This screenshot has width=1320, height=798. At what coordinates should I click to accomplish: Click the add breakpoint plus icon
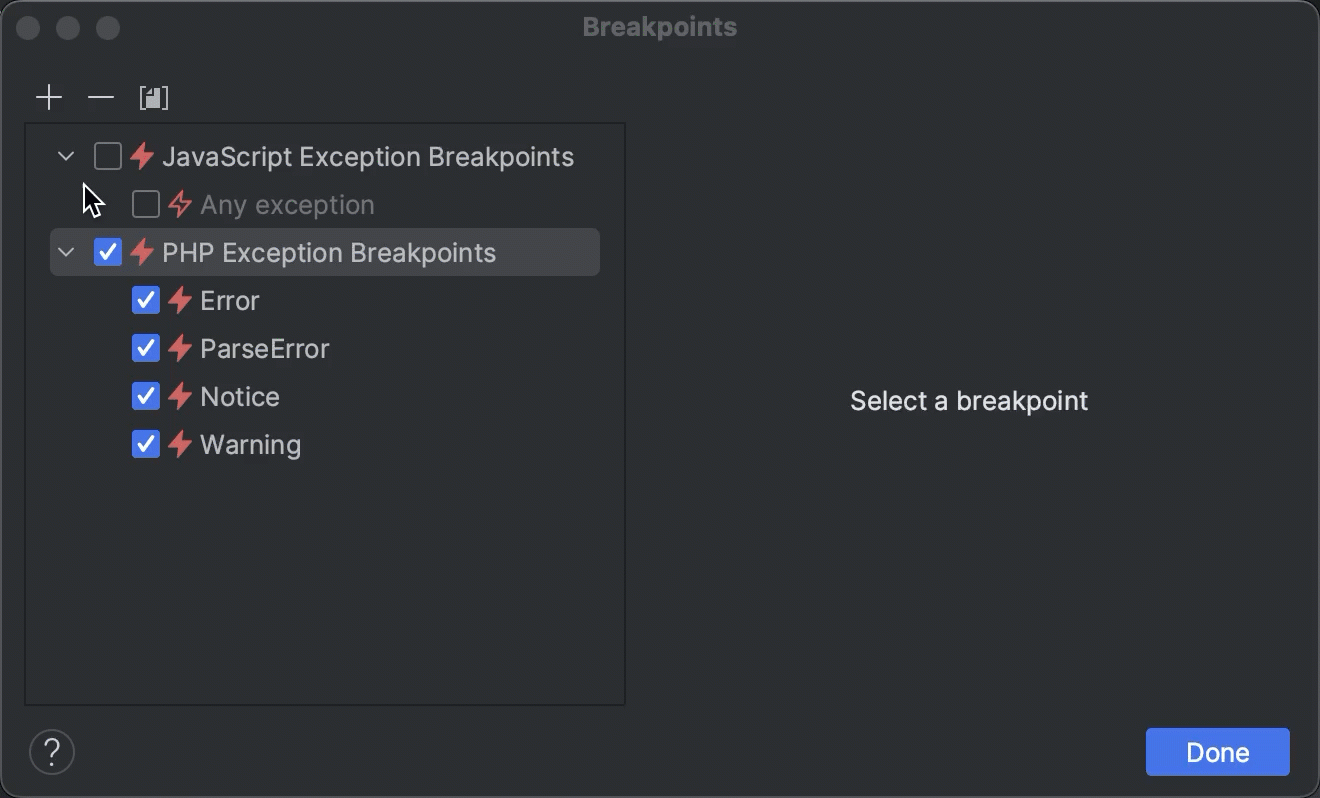49,97
